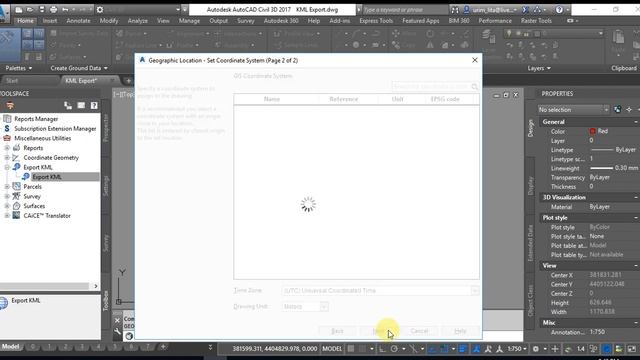Image resolution: width=640 pixels, height=360 pixels.
Task: Open the Create Ground Data panel dropdown
Action: click(x=79, y=68)
